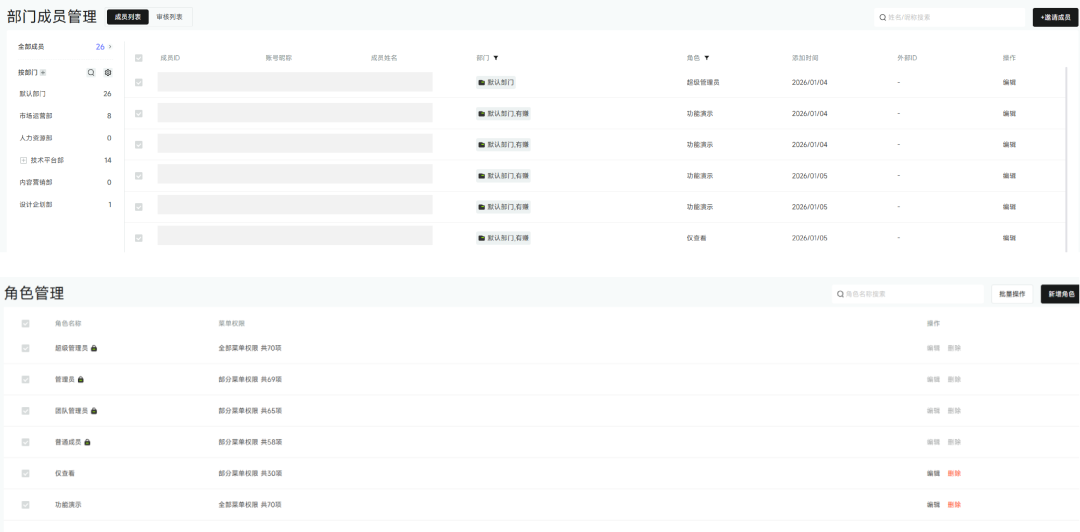This screenshot has height=532, width=1080.
Task: Click the small add icon beside 按部门
Action: tap(43, 72)
